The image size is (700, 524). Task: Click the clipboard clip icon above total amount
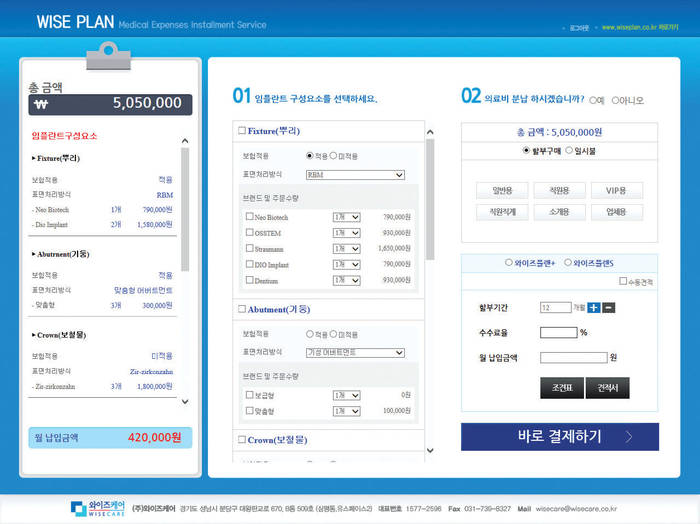tap(108, 56)
